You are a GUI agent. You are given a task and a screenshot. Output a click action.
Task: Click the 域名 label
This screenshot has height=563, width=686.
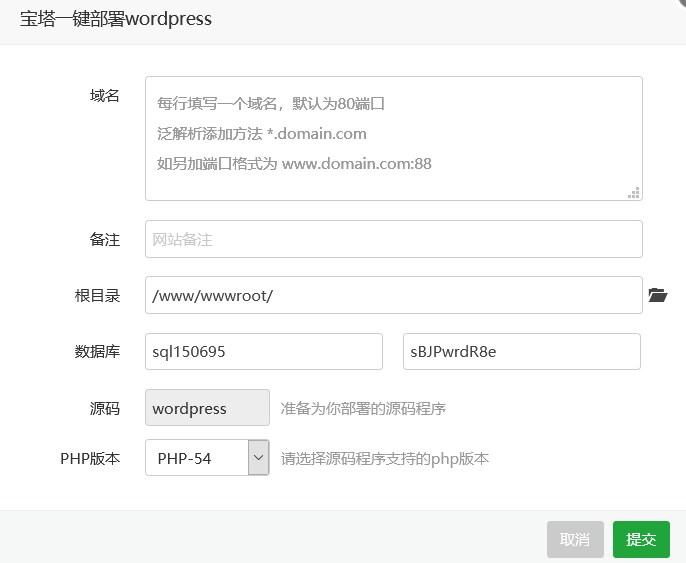(x=105, y=95)
